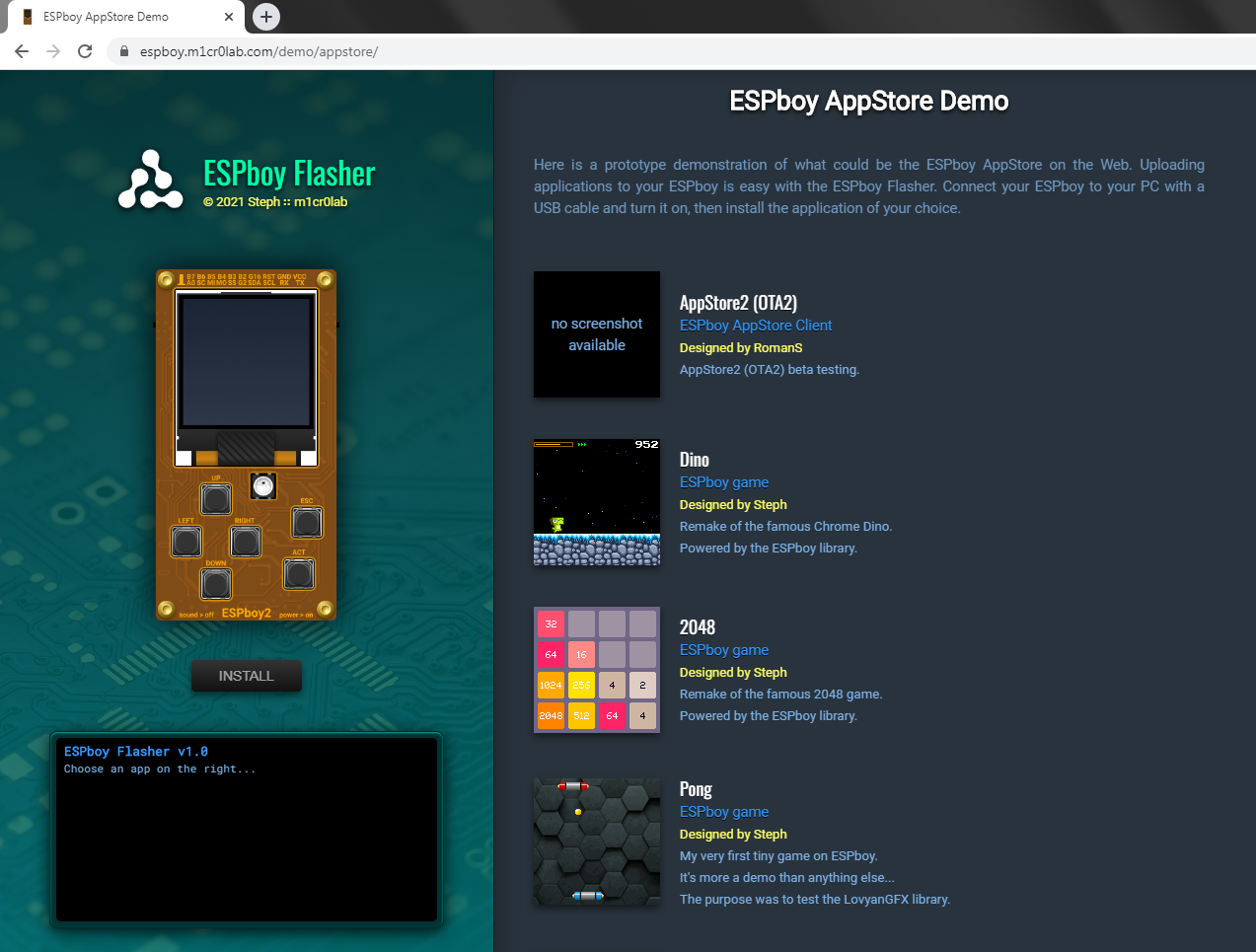The width and height of the screenshot is (1256, 952).
Task: Click the INSTALL button
Action: [246, 676]
